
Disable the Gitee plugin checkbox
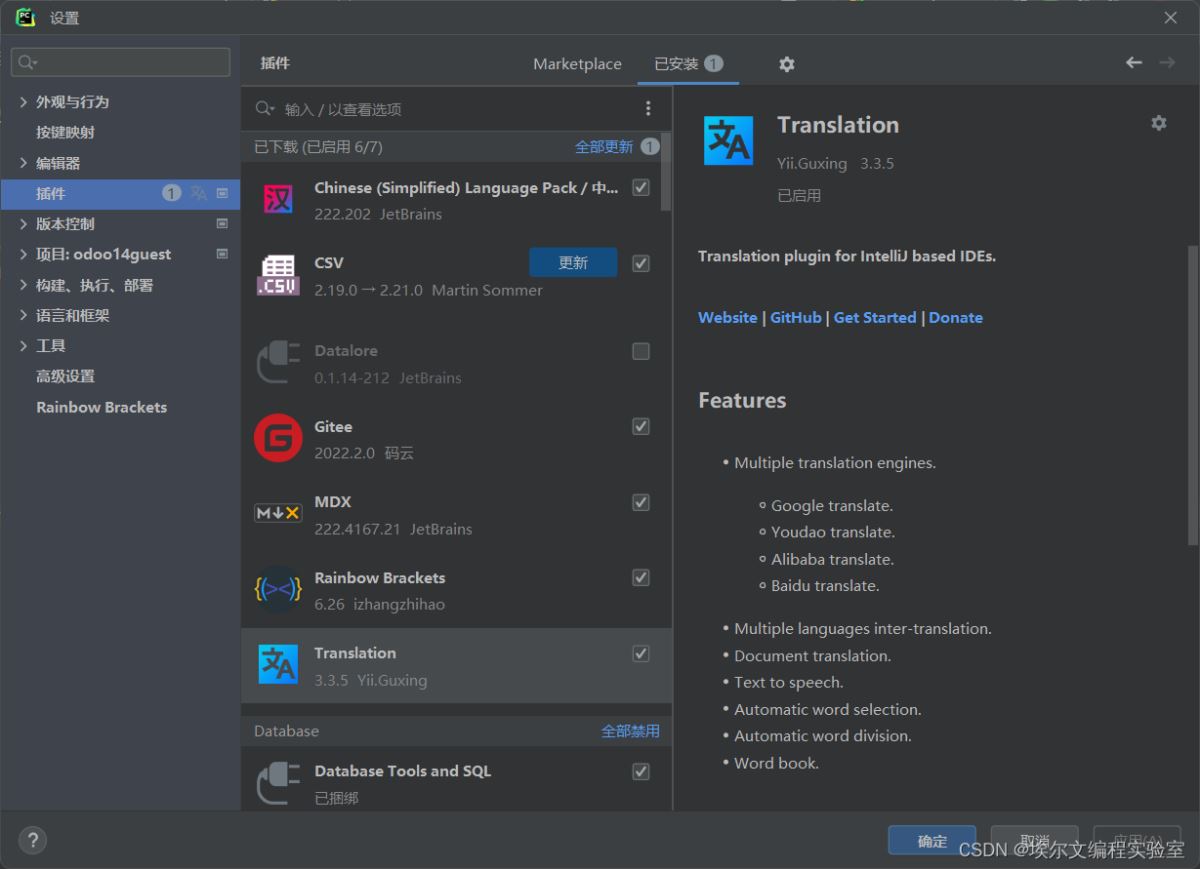pyautogui.click(x=641, y=427)
